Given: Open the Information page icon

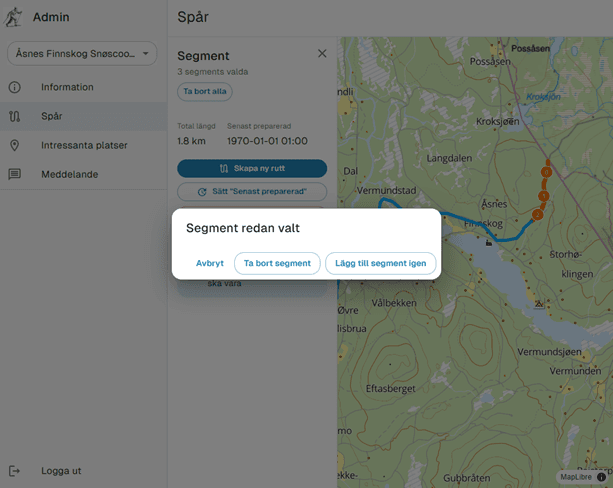Looking at the screenshot, I should 15,87.
